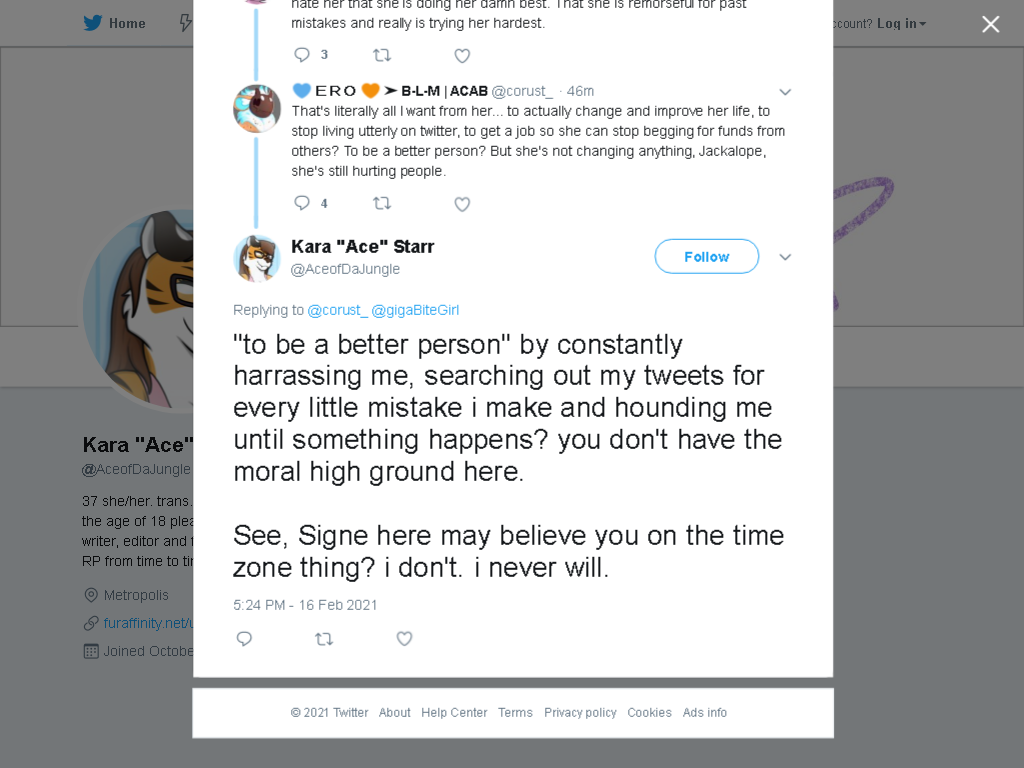Open the Privacy policy footer link
The image size is (1024, 768).
point(580,712)
